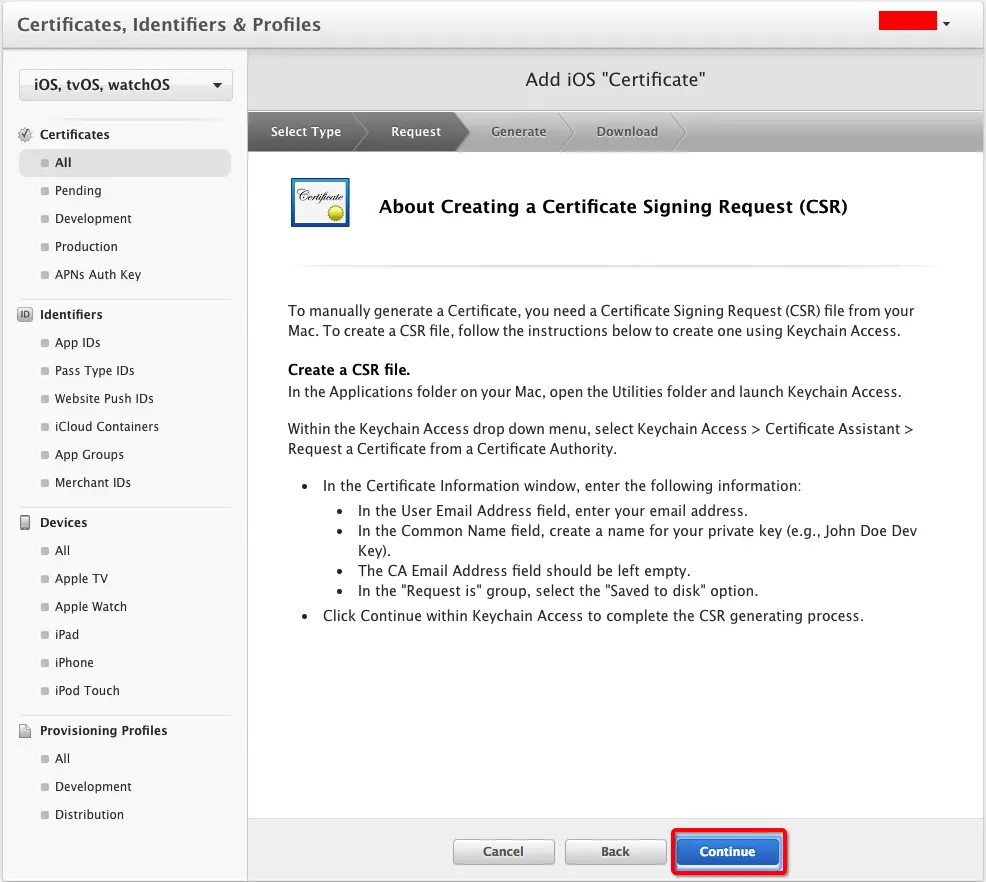This screenshot has height=882, width=986.
Task: Click the Certificate image thumbnail
Action: pos(320,202)
